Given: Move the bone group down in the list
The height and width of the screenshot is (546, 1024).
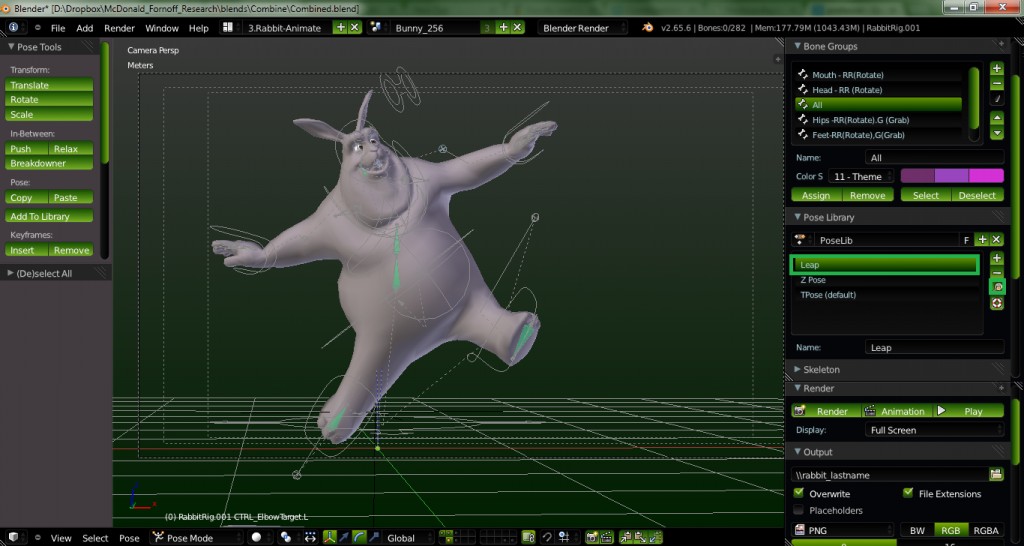Looking at the screenshot, I should (997, 133).
